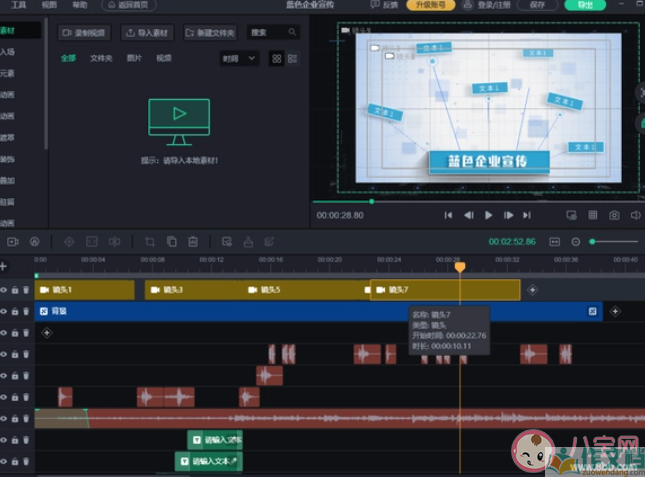Screen dimensions: 645x477
Task: Open the 工具 menu
Action: point(19,5)
